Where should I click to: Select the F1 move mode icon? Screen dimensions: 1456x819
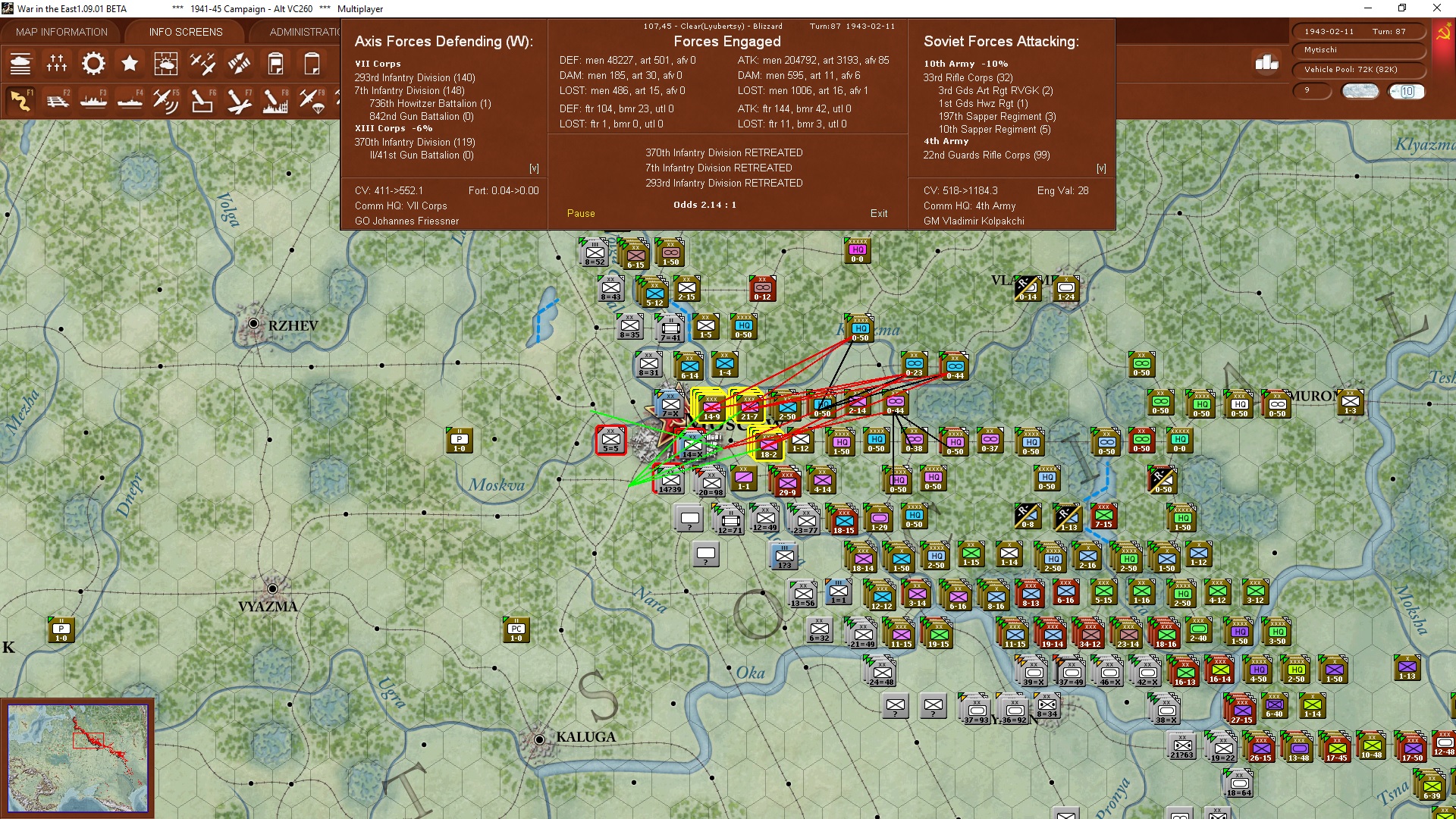[20, 100]
